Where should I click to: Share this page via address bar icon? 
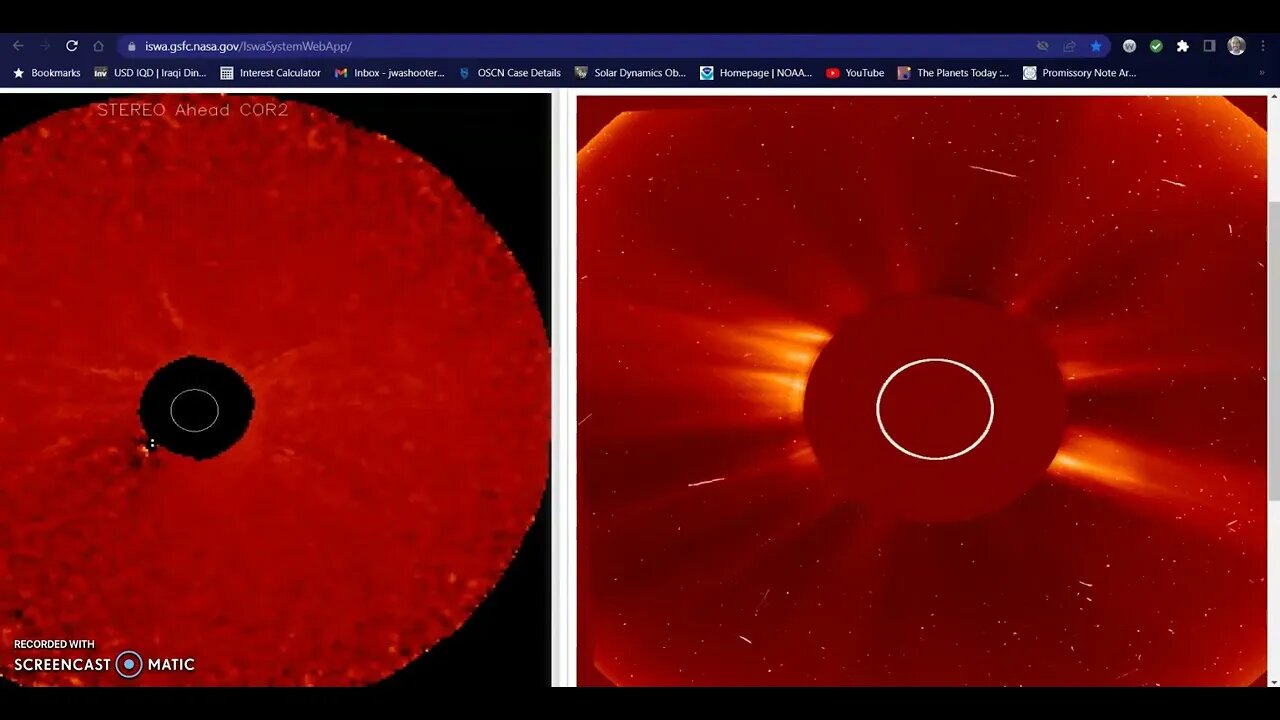(x=1069, y=46)
